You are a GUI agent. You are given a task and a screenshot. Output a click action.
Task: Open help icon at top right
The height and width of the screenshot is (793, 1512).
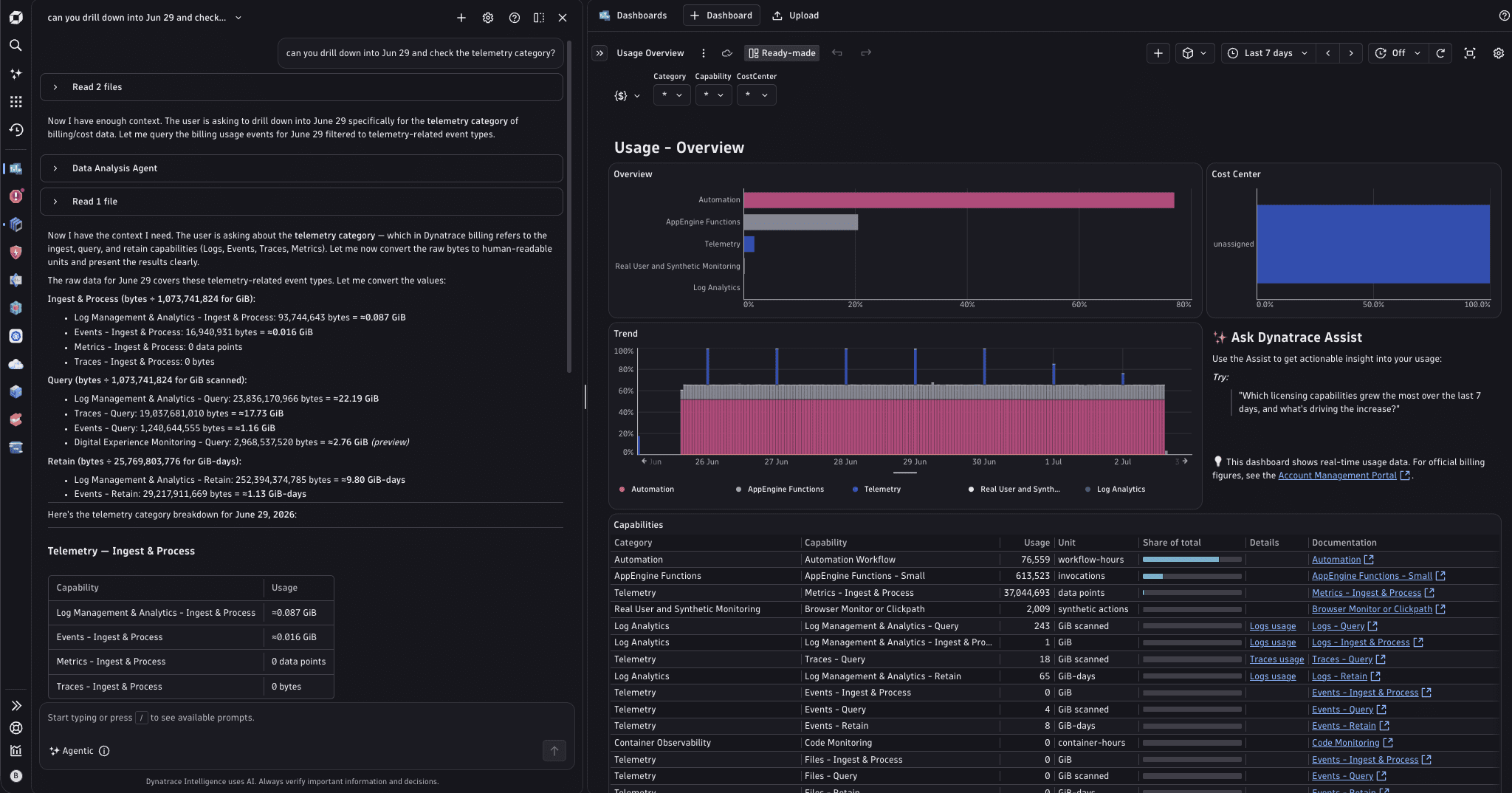point(1504,16)
